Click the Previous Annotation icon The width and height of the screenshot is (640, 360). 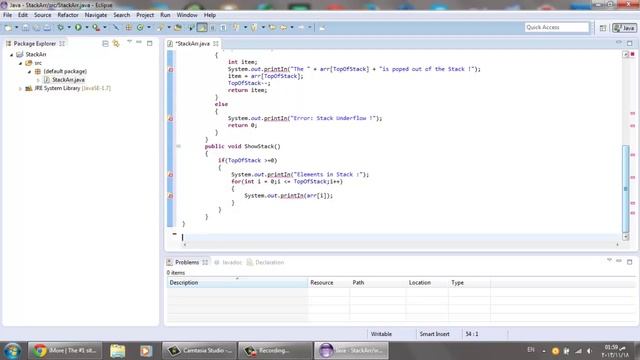(254, 27)
